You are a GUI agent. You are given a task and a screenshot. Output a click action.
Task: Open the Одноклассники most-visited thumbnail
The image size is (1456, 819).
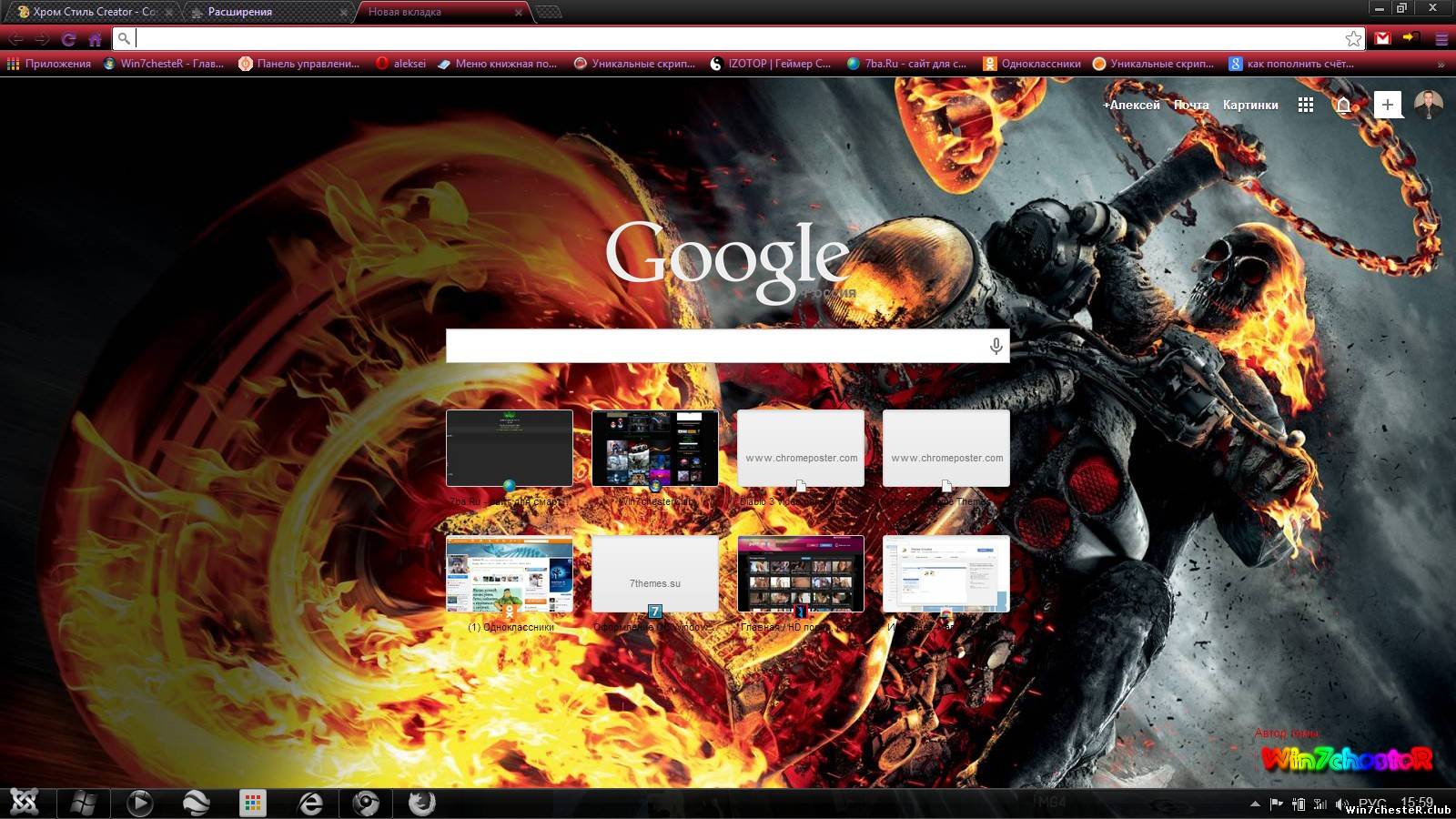510,573
